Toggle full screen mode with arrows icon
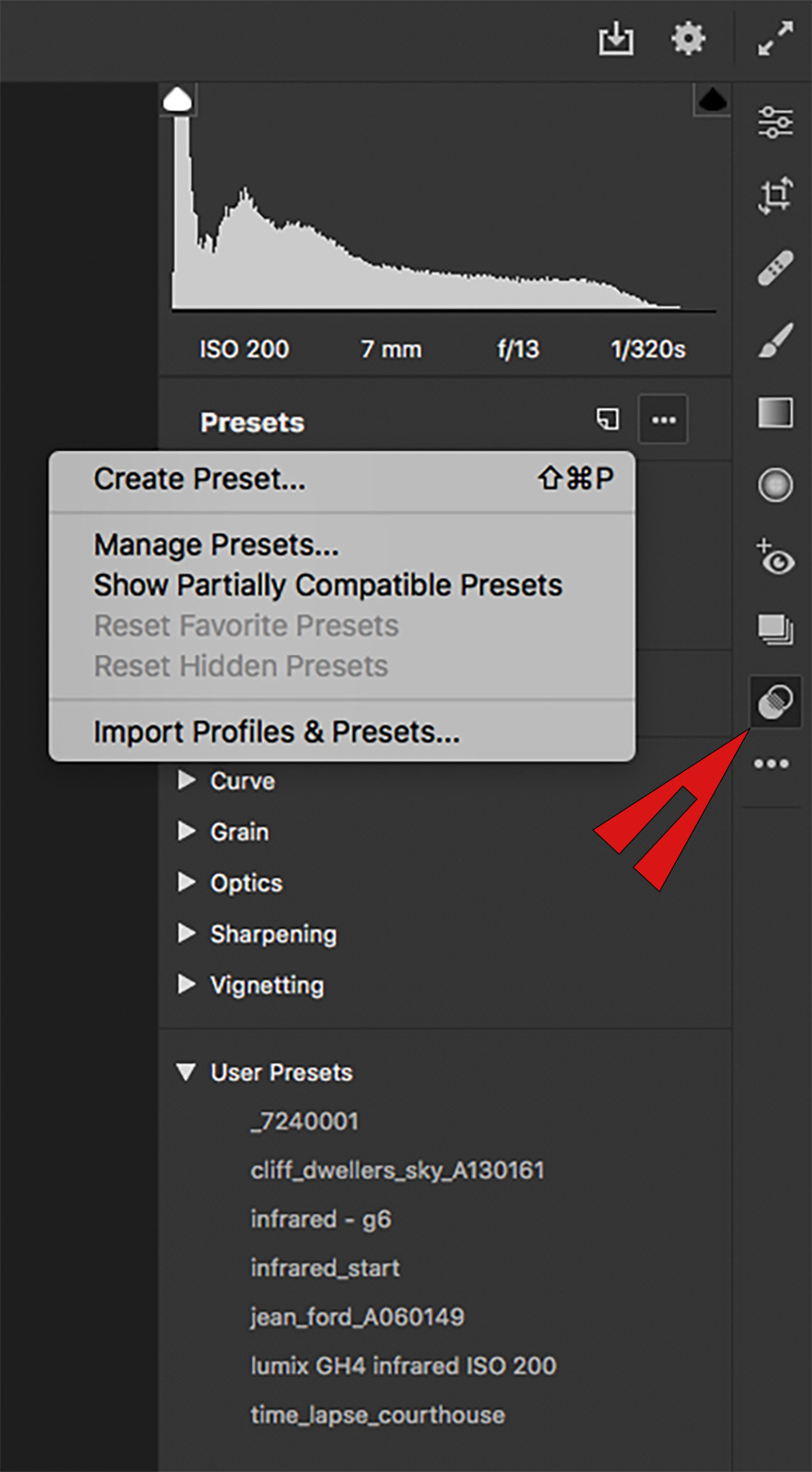 pyautogui.click(x=775, y=40)
